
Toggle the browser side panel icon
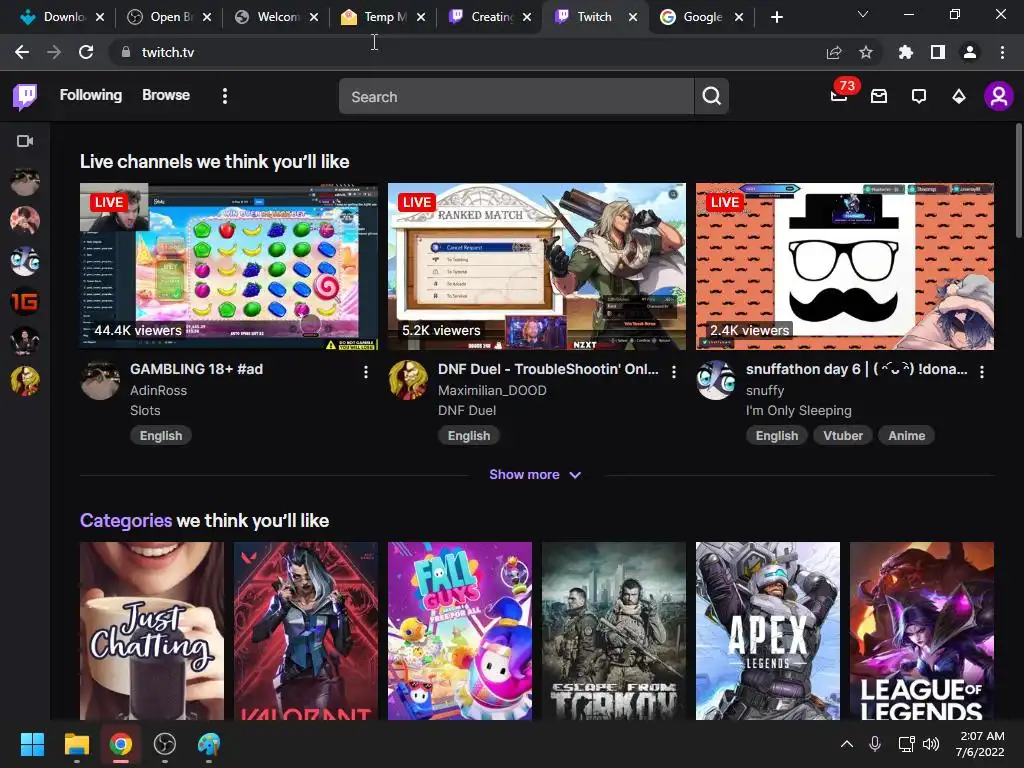[938, 52]
